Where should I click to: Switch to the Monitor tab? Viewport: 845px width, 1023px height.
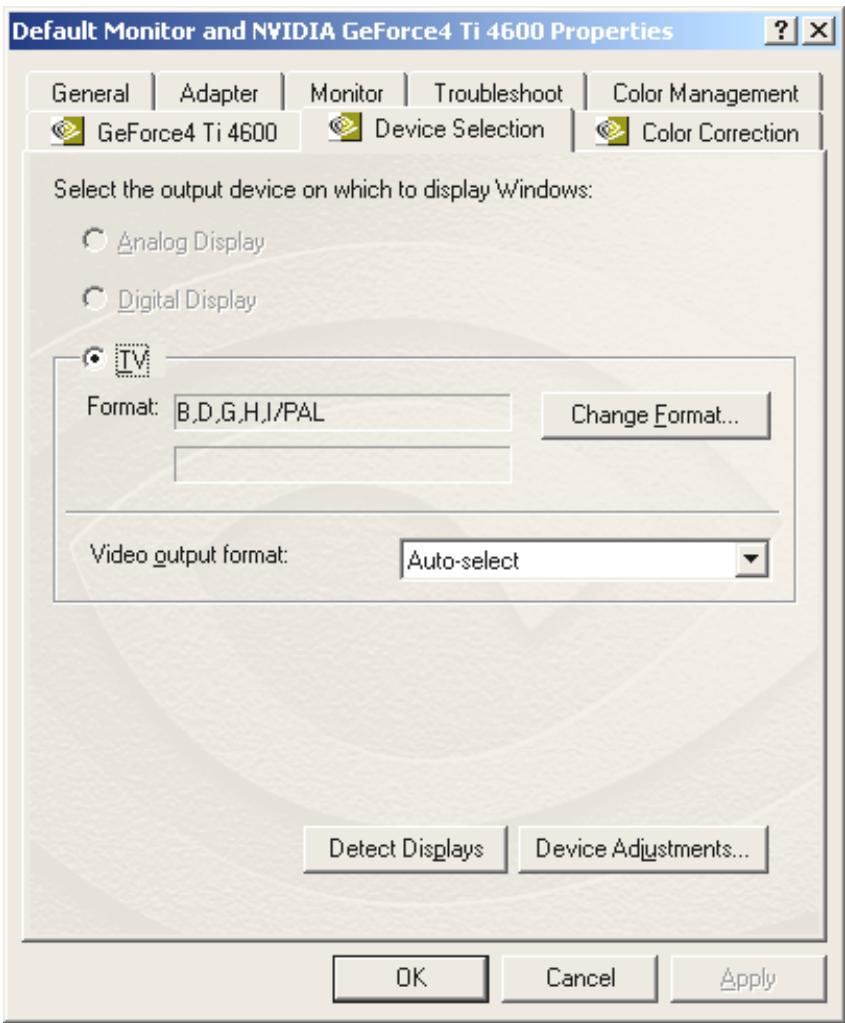(x=346, y=93)
